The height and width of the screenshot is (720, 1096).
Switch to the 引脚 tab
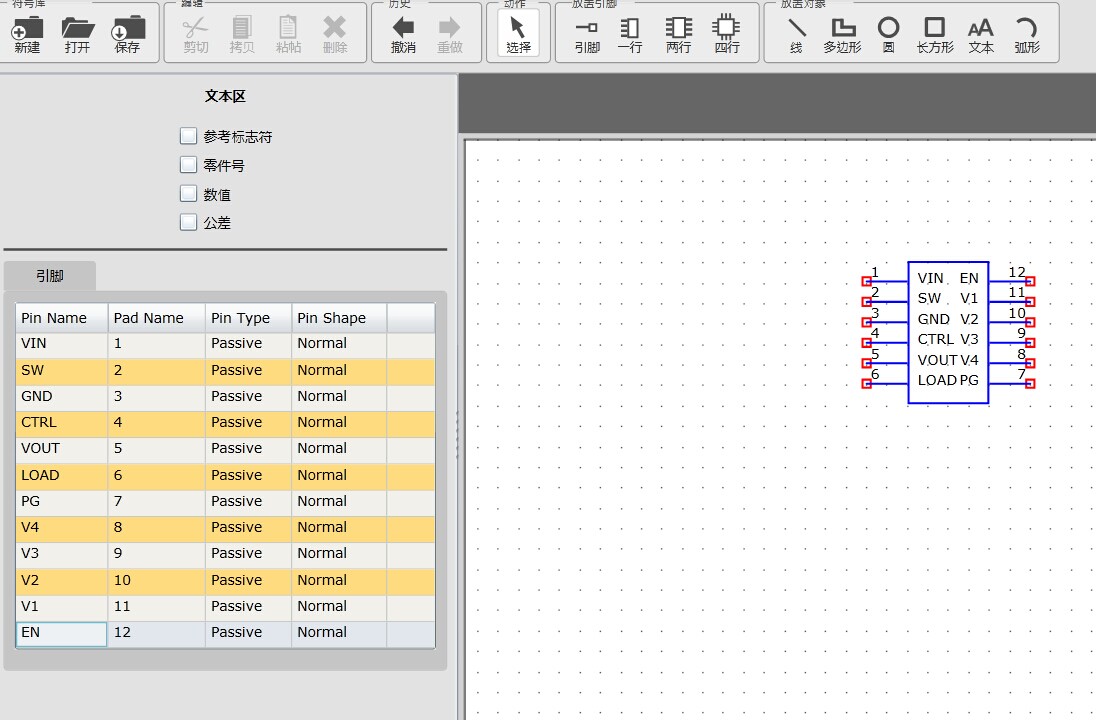pyautogui.click(x=50, y=276)
